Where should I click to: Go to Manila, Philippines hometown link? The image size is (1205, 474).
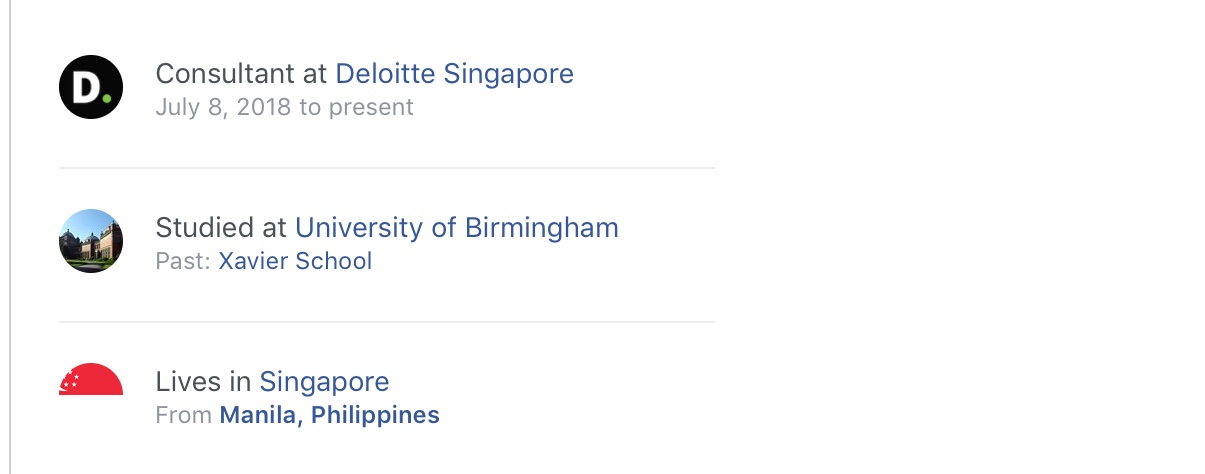pos(329,415)
